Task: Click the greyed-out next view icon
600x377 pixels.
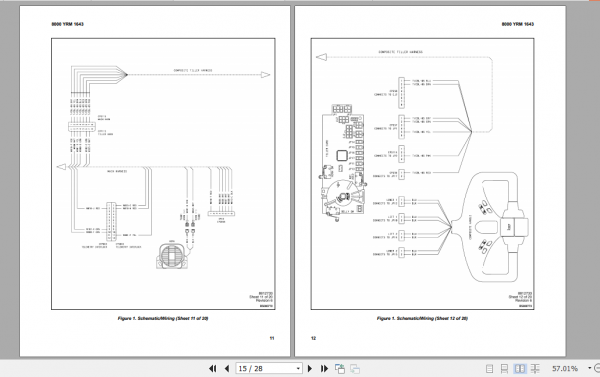Action: coord(355,369)
